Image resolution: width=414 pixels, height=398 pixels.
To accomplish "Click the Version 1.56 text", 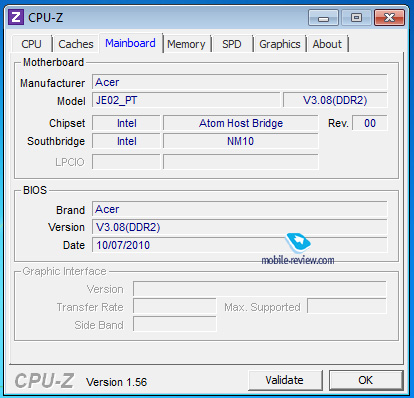I will [116, 382].
